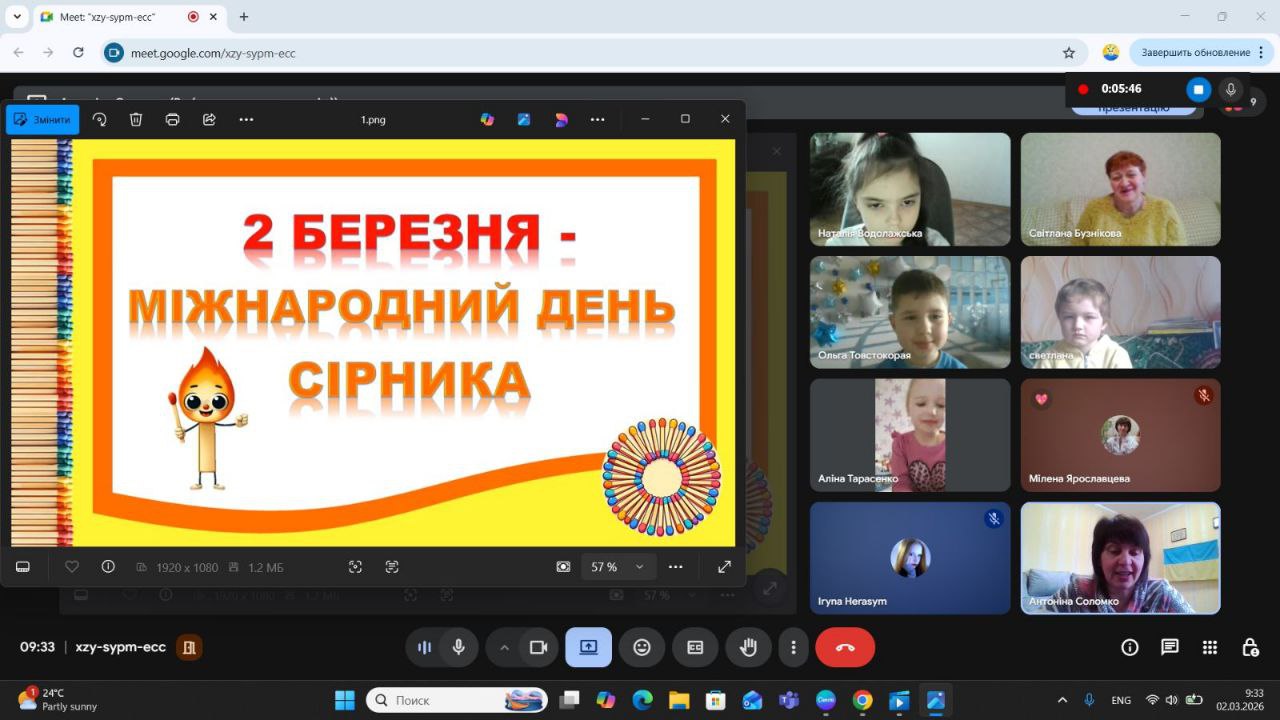Expand camera settings chevron in Meet
The image size is (1280, 720).
(504, 647)
